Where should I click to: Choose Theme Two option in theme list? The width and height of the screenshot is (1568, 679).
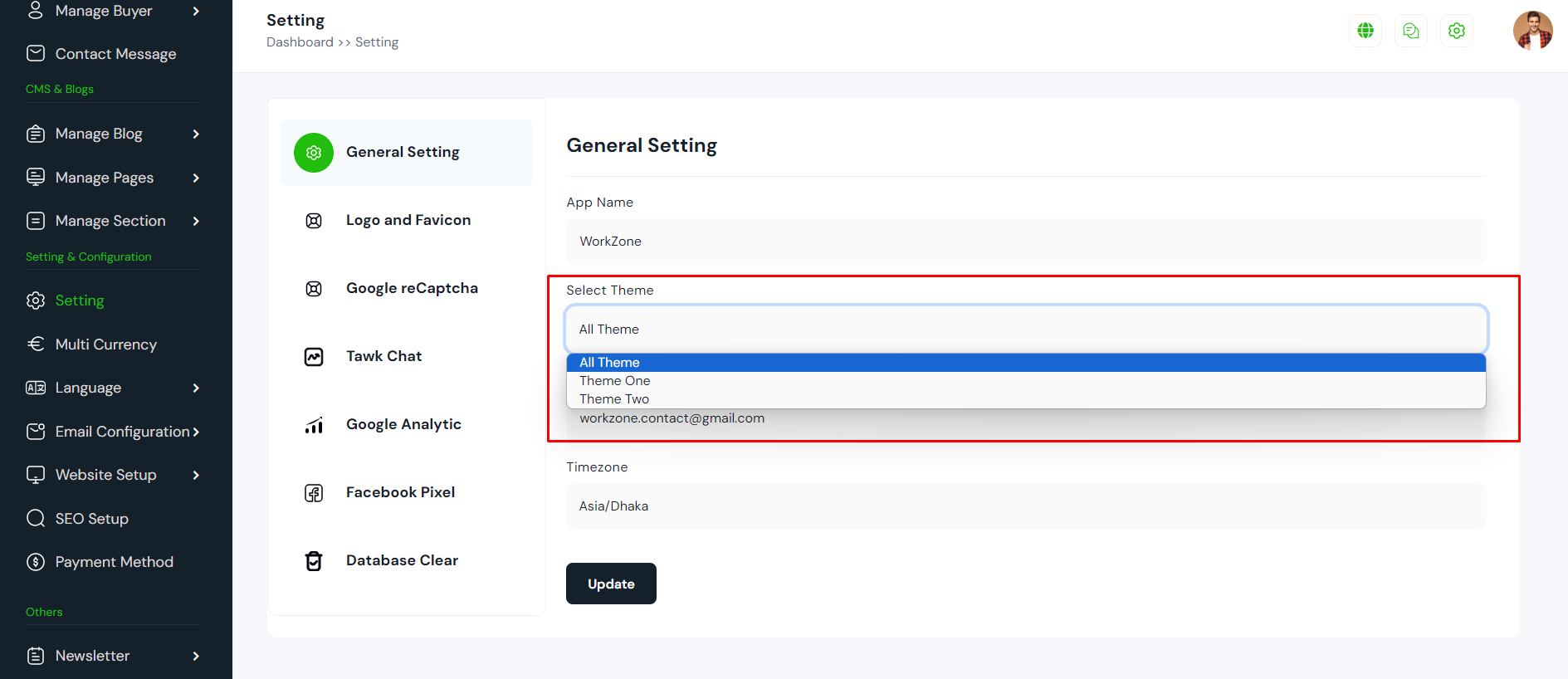pyautogui.click(x=614, y=399)
